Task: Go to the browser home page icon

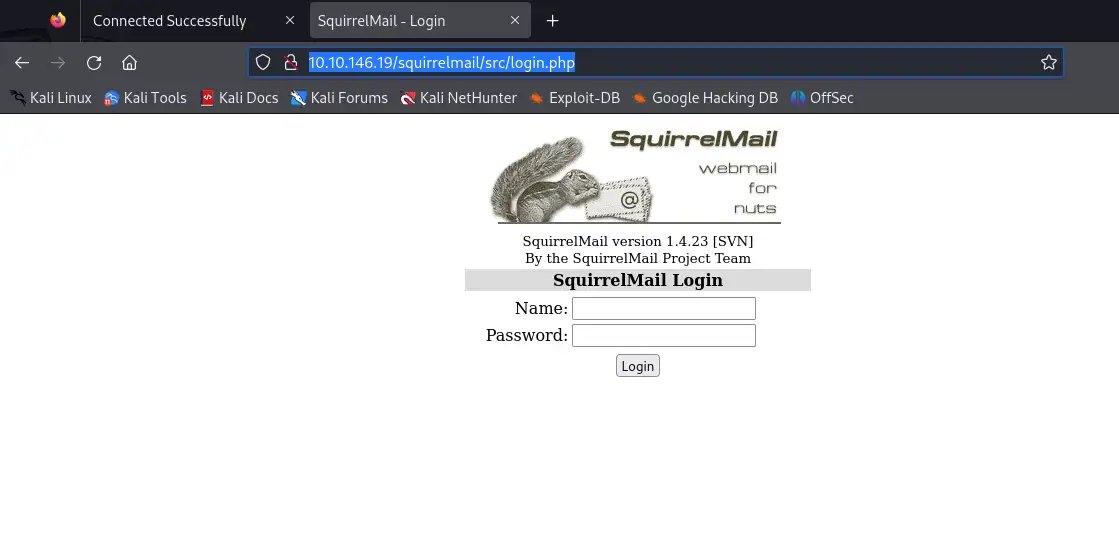Action: tap(129, 63)
